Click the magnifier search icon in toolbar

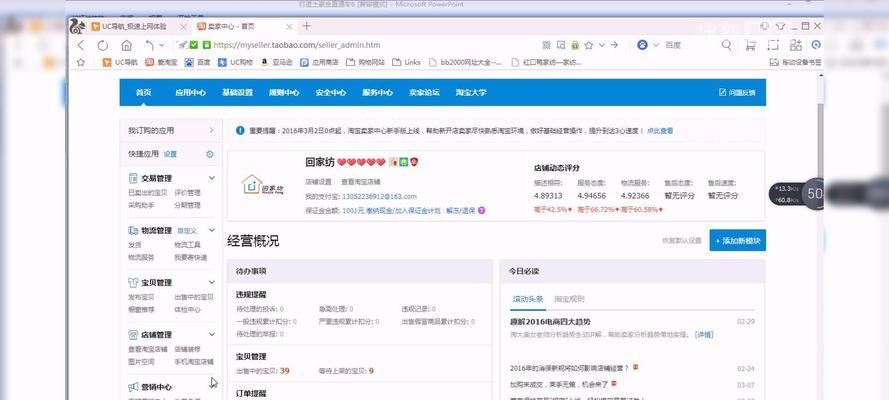tap(726, 45)
